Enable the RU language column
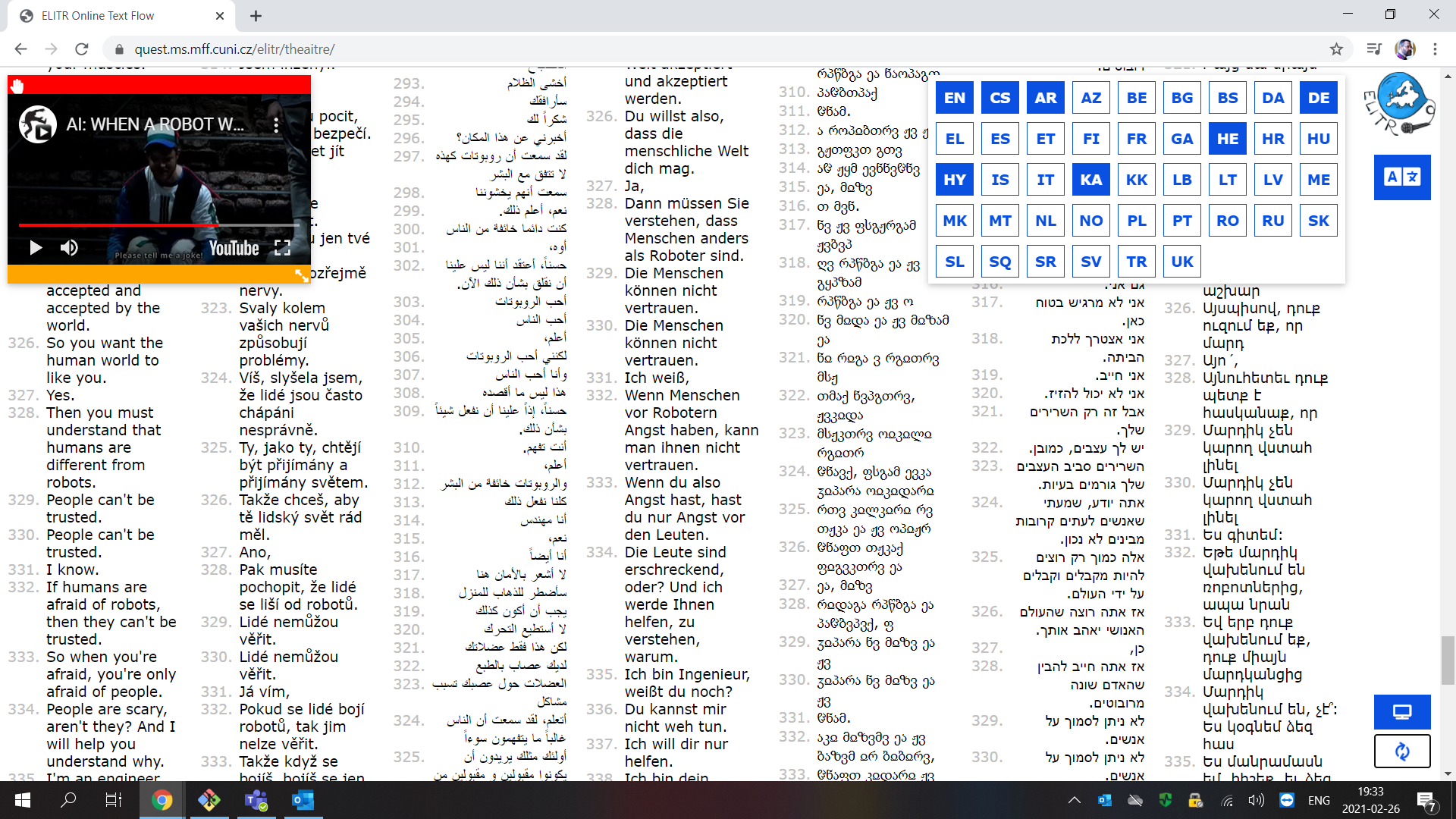 pyautogui.click(x=1272, y=221)
